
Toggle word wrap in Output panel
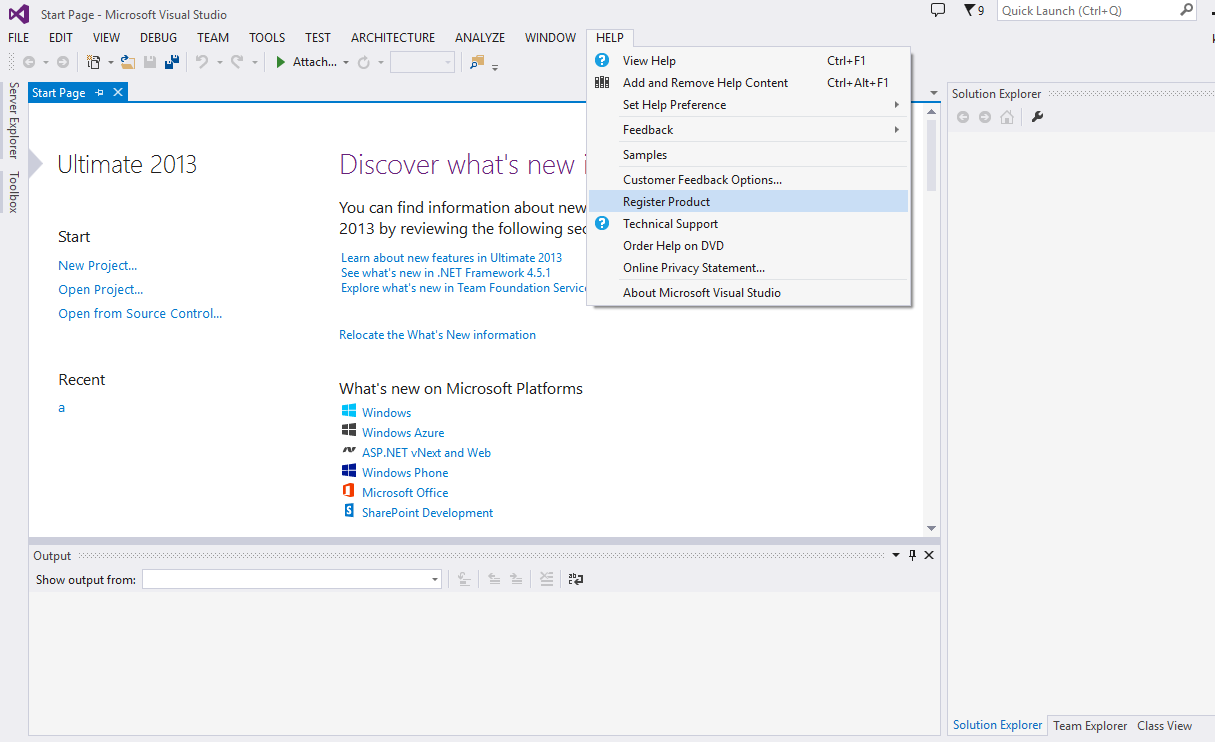(576, 579)
